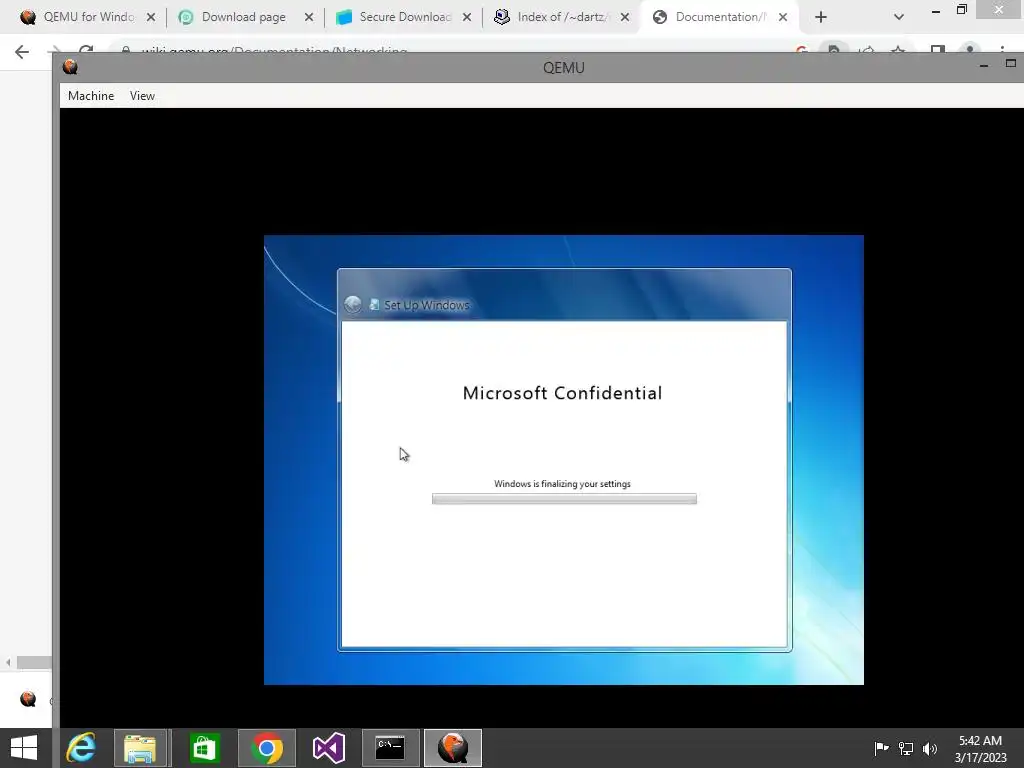Expand the Chrome tab search dropdown
The image size is (1024, 768).
[x=899, y=18]
